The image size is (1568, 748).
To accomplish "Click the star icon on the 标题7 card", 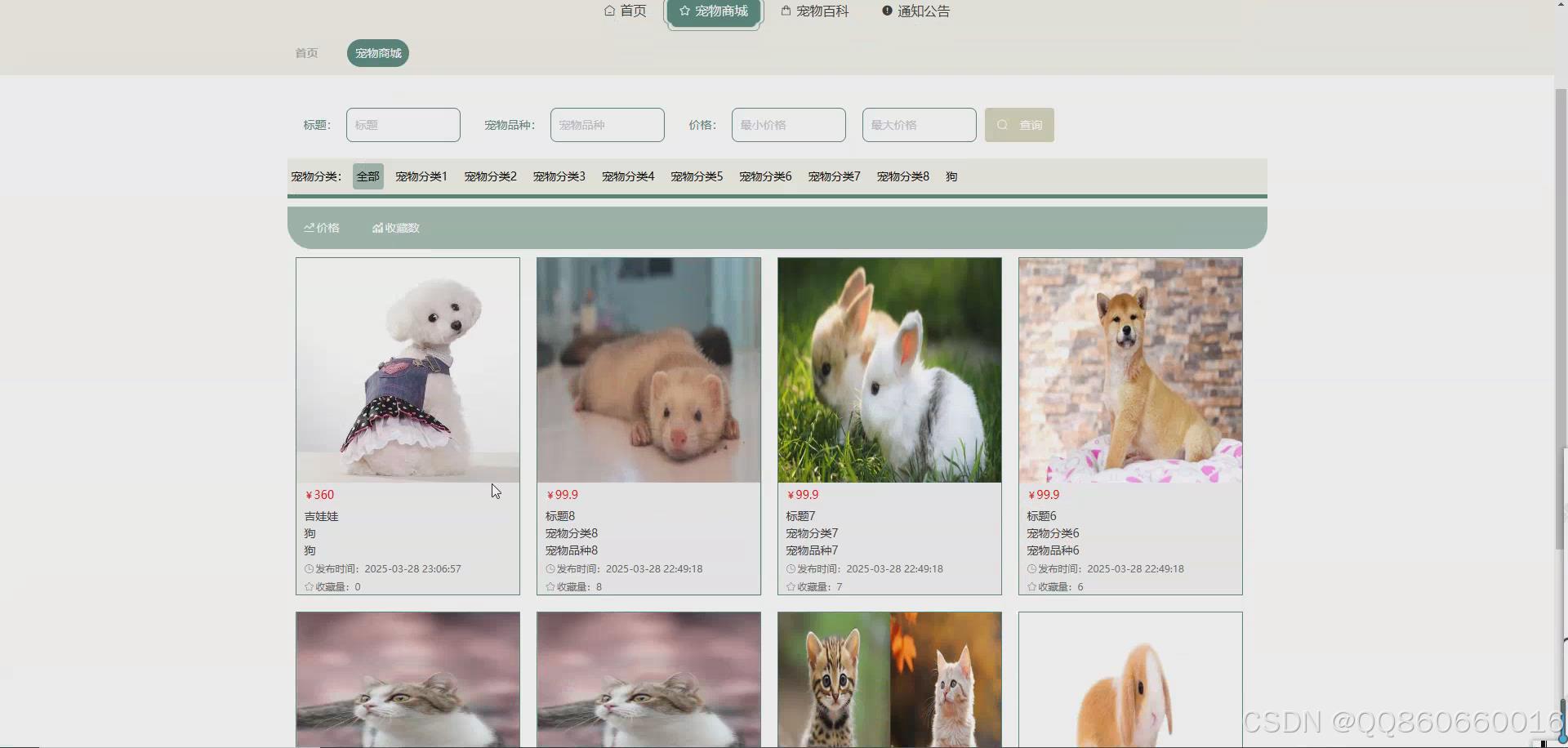I will point(791,587).
